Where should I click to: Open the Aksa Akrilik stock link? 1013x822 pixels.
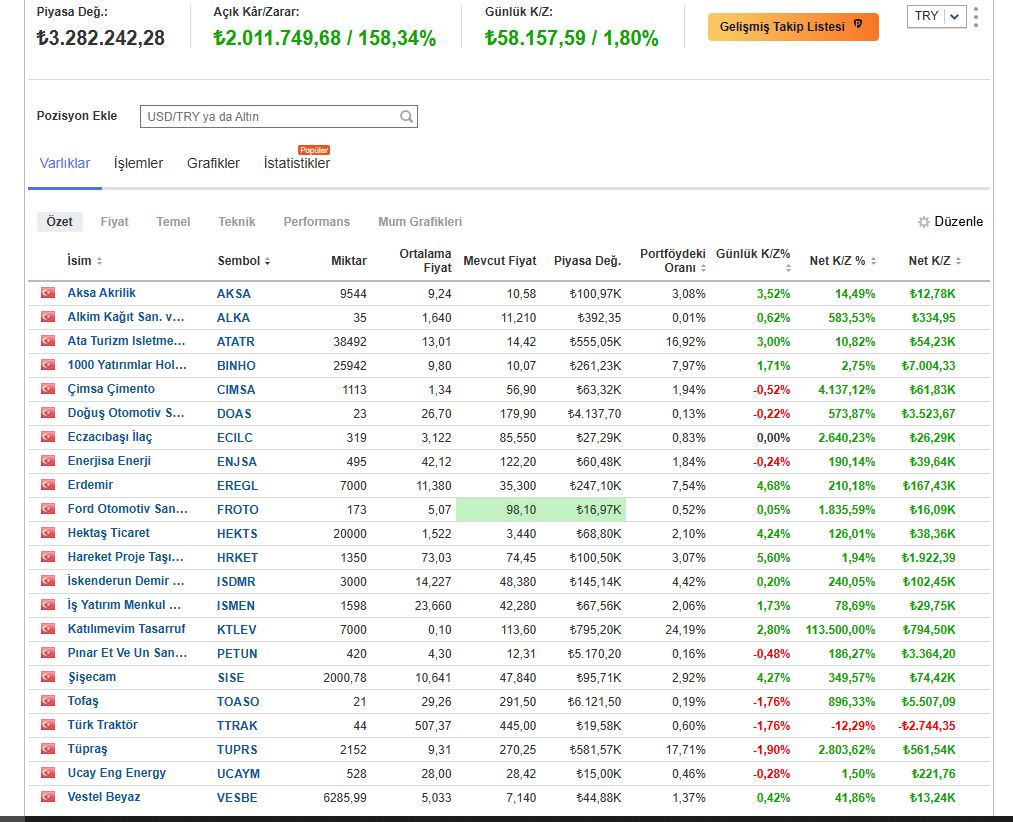[x=101, y=293]
